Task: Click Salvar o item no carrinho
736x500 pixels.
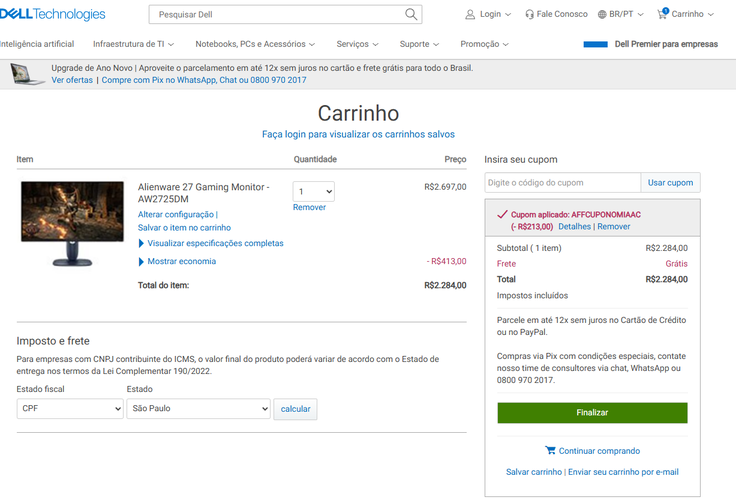Action: pyautogui.click(x=184, y=228)
